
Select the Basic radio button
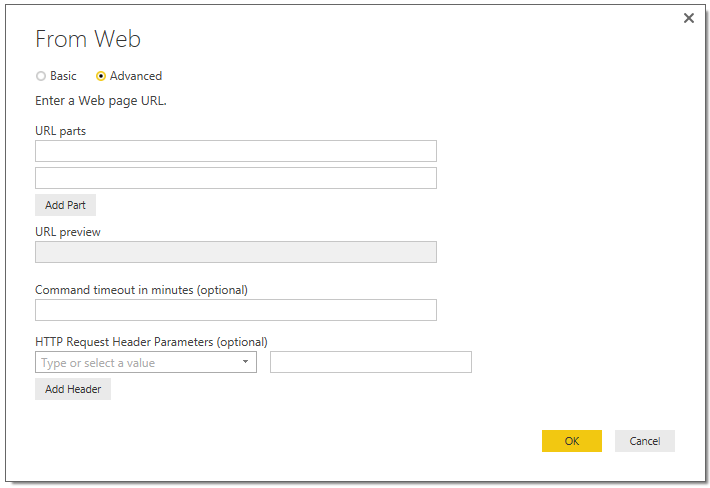tap(41, 76)
